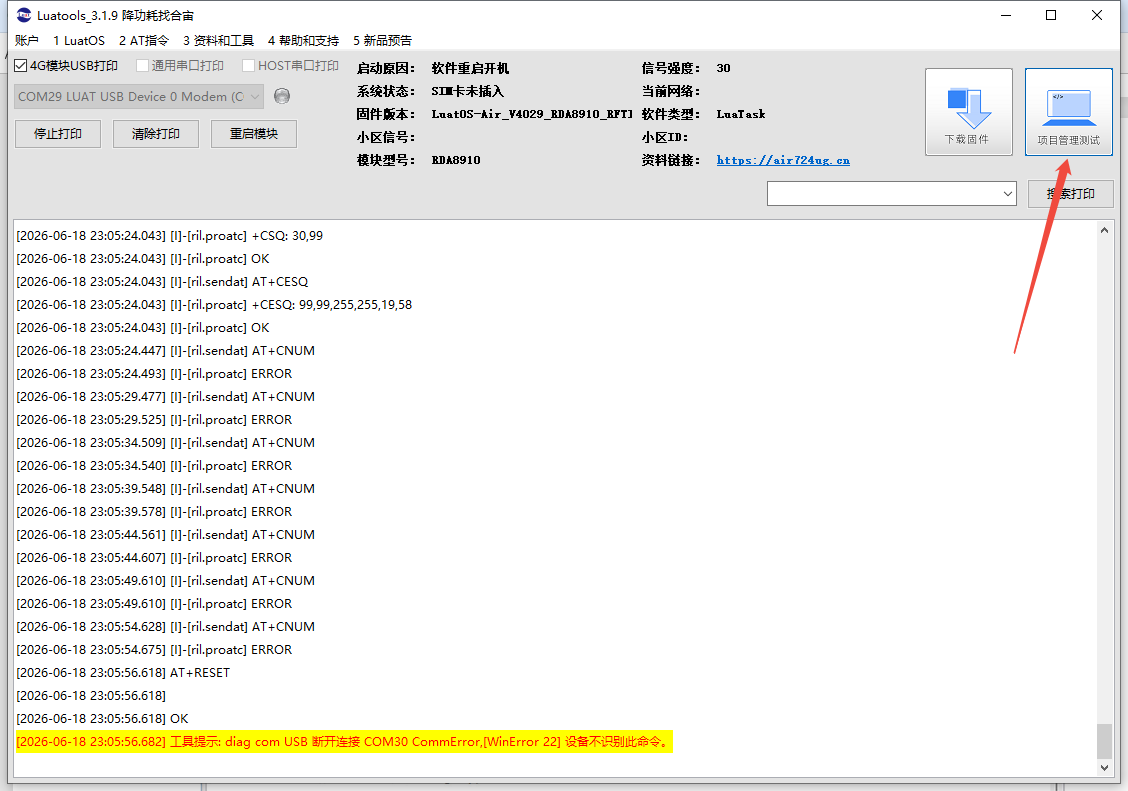Open the search print combo box dropdown arrow
Screen dimensions: 1128x791
click(x=1007, y=193)
